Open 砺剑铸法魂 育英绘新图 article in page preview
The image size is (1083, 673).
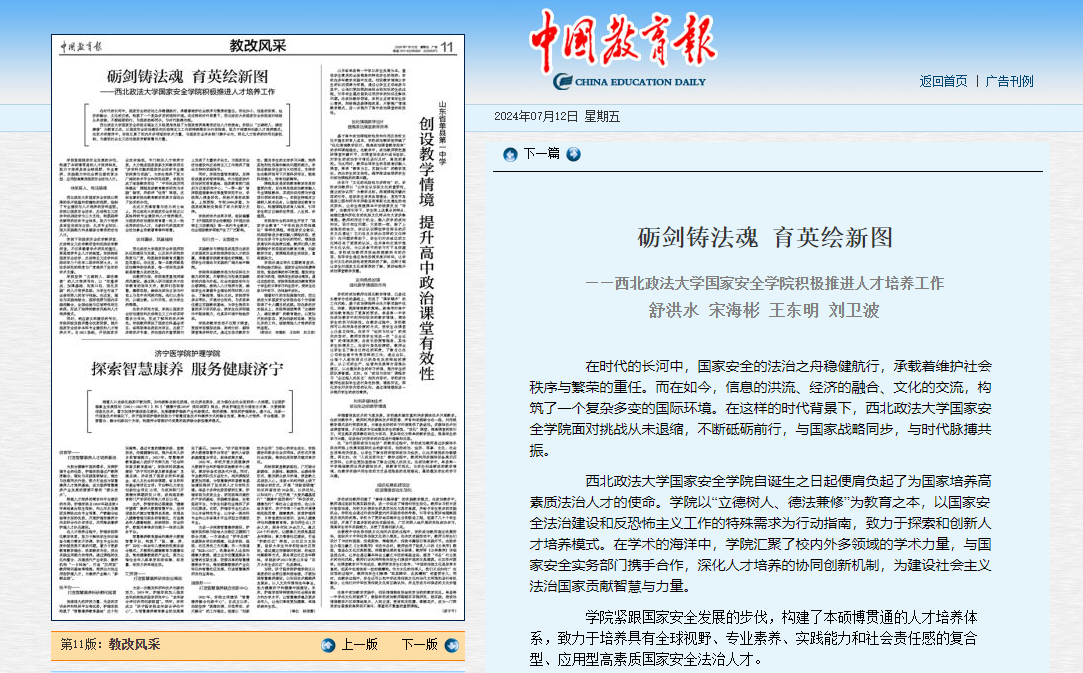click(188, 76)
